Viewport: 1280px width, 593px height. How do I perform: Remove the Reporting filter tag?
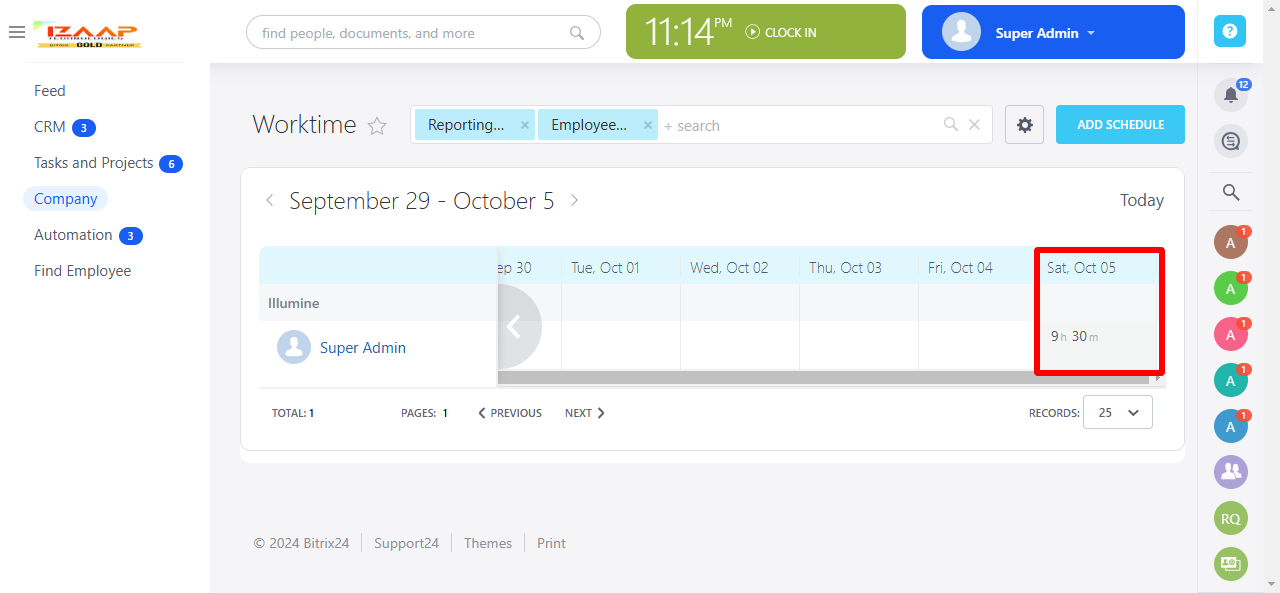point(525,125)
